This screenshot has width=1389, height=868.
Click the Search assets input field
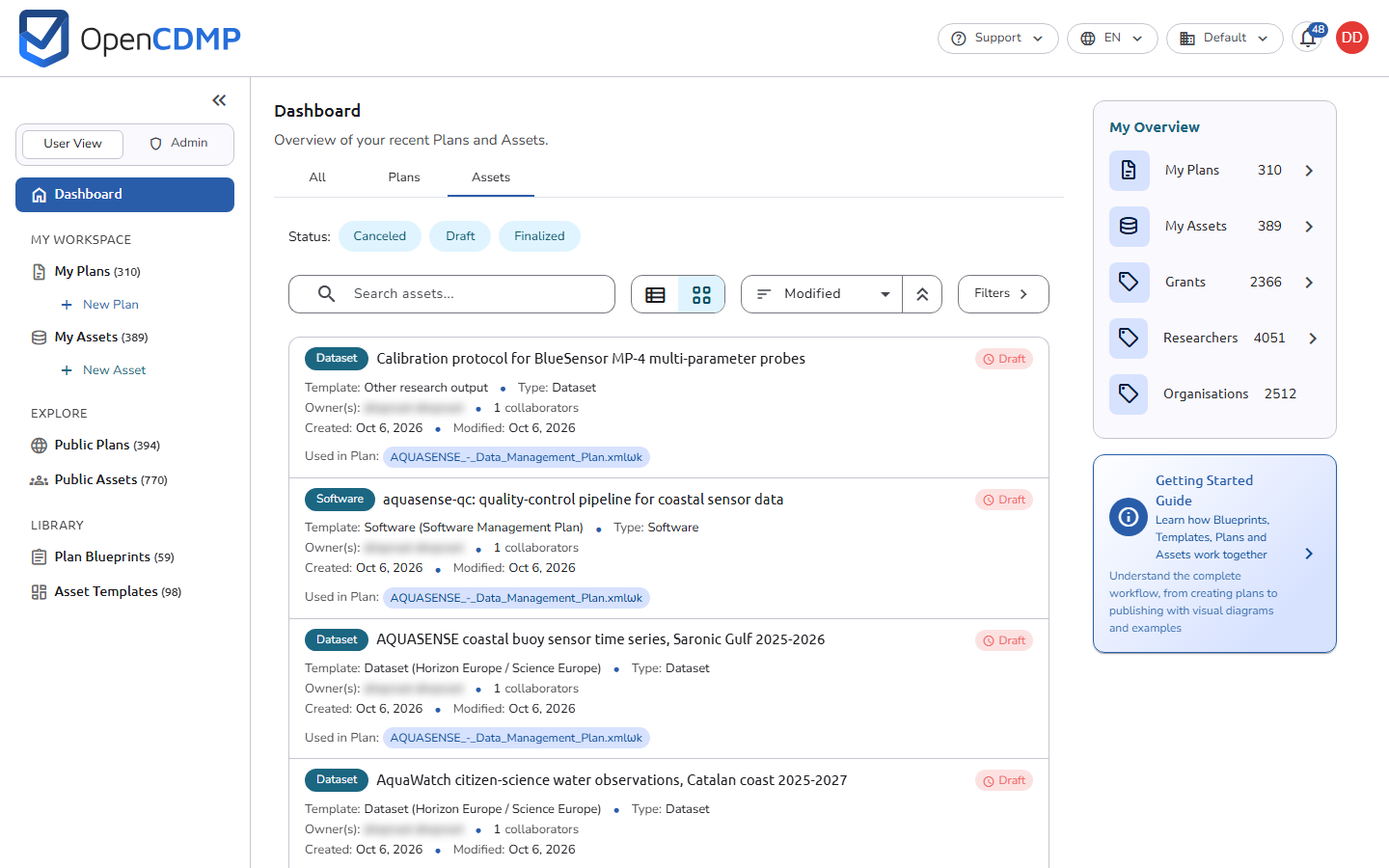point(451,294)
